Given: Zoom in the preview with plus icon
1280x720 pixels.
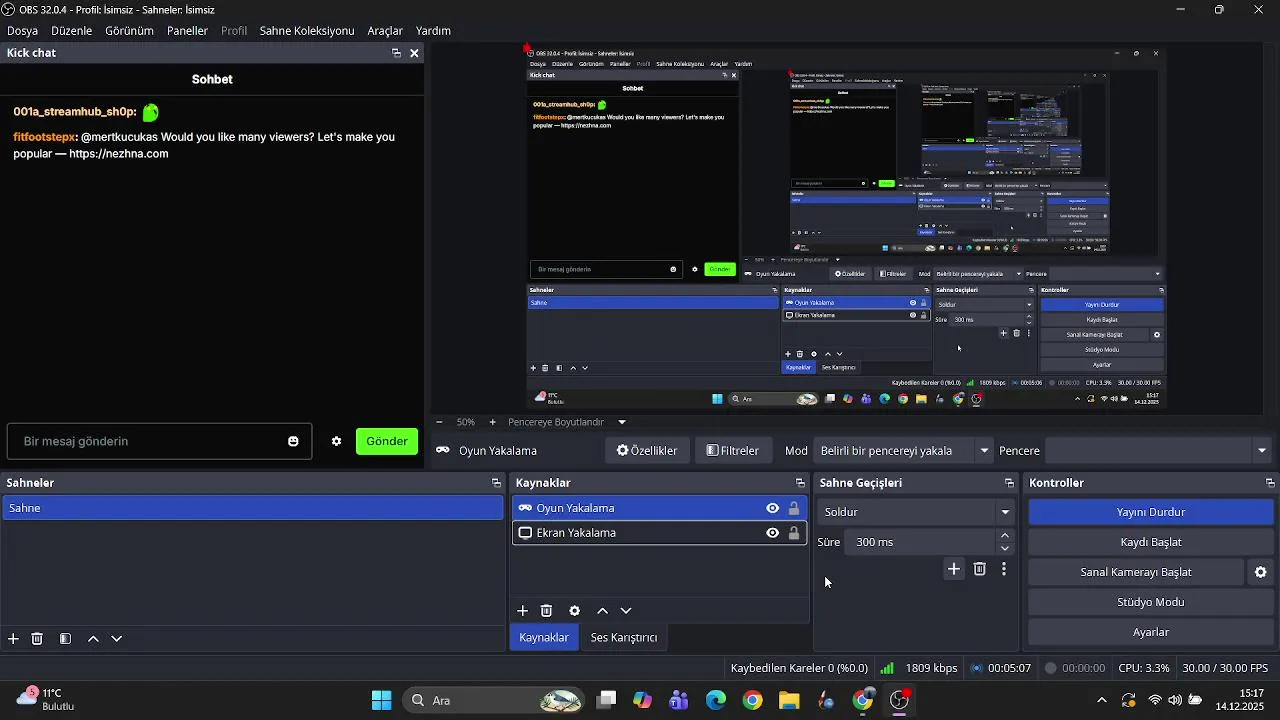Looking at the screenshot, I should coord(492,422).
